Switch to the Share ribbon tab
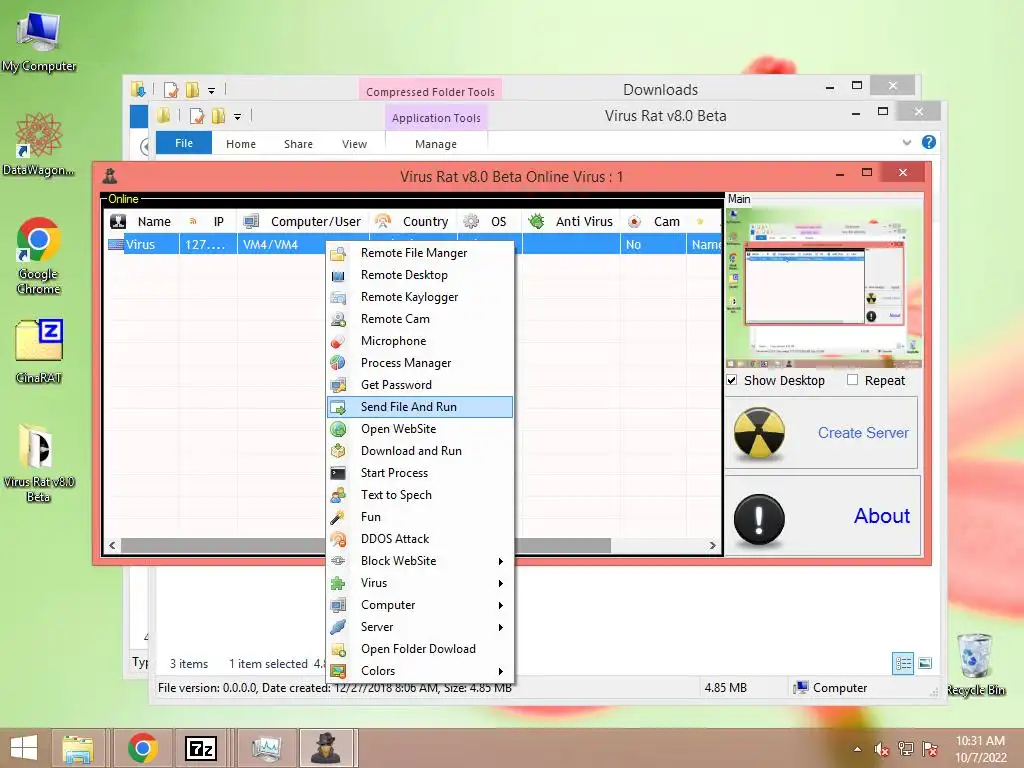1024x768 pixels. coord(298,144)
